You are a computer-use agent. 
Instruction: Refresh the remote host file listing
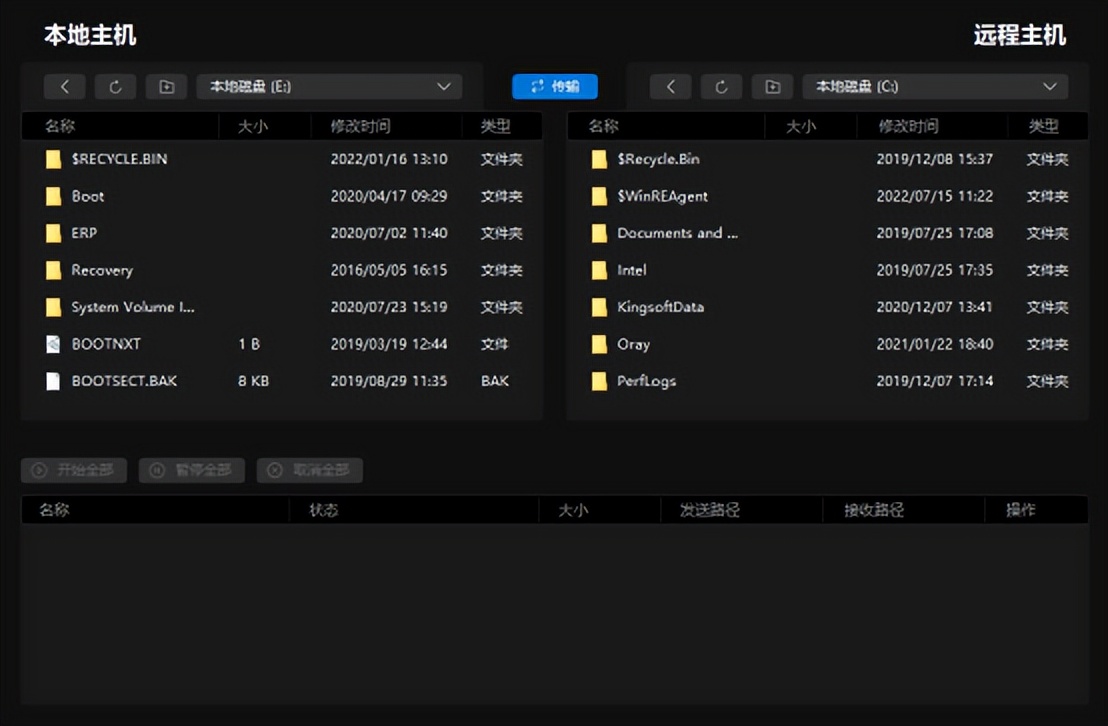[x=721, y=86]
